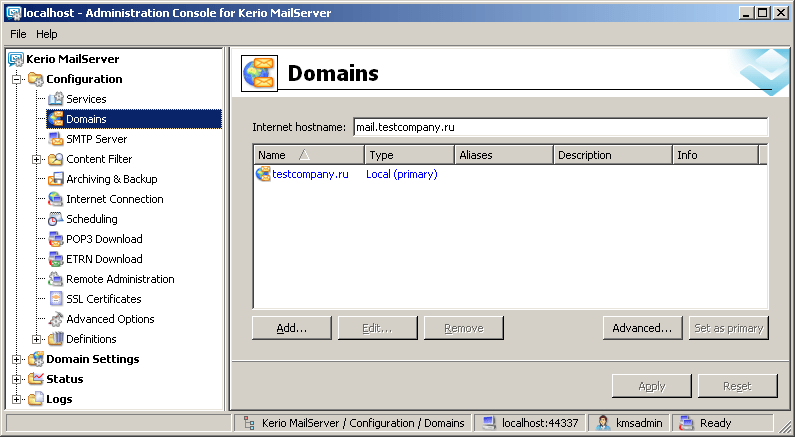This screenshot has width=795, height=437.
Task: Click the Add... button
Action: [292, 328]
